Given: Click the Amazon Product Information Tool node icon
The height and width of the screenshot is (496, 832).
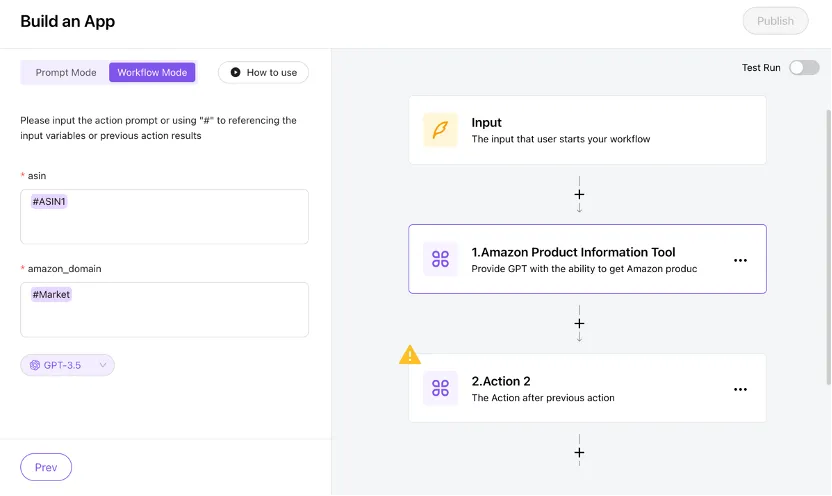Looking at the screenshot, I should tap(440, 259).
